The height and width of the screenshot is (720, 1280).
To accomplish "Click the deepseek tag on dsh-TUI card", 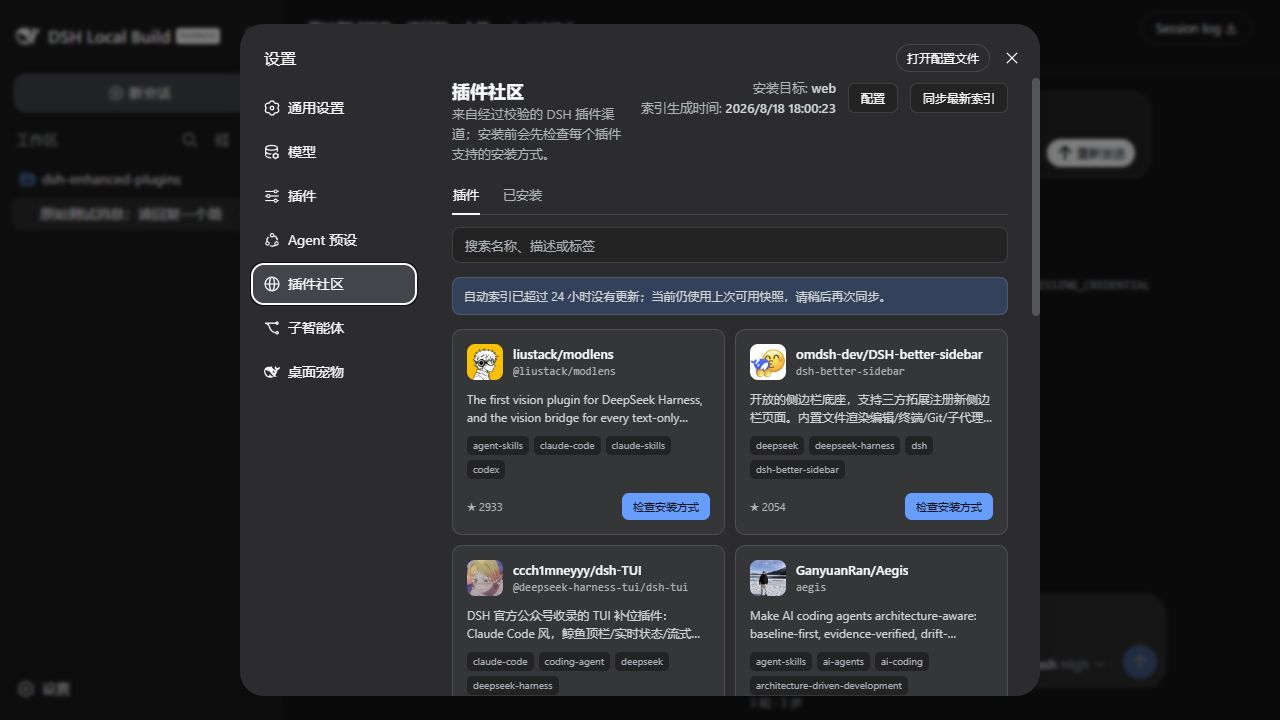I will (642, 661).
